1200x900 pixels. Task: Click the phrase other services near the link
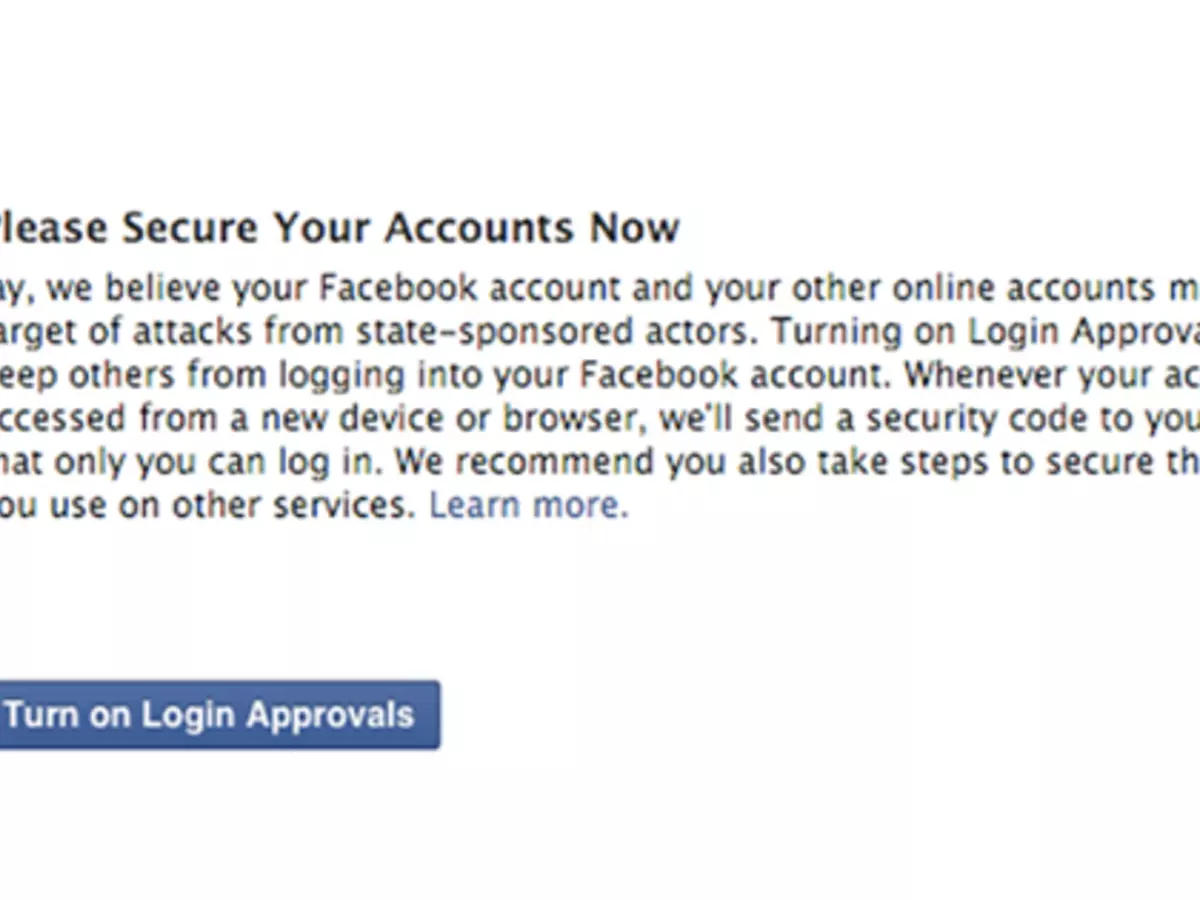[290, 504]
